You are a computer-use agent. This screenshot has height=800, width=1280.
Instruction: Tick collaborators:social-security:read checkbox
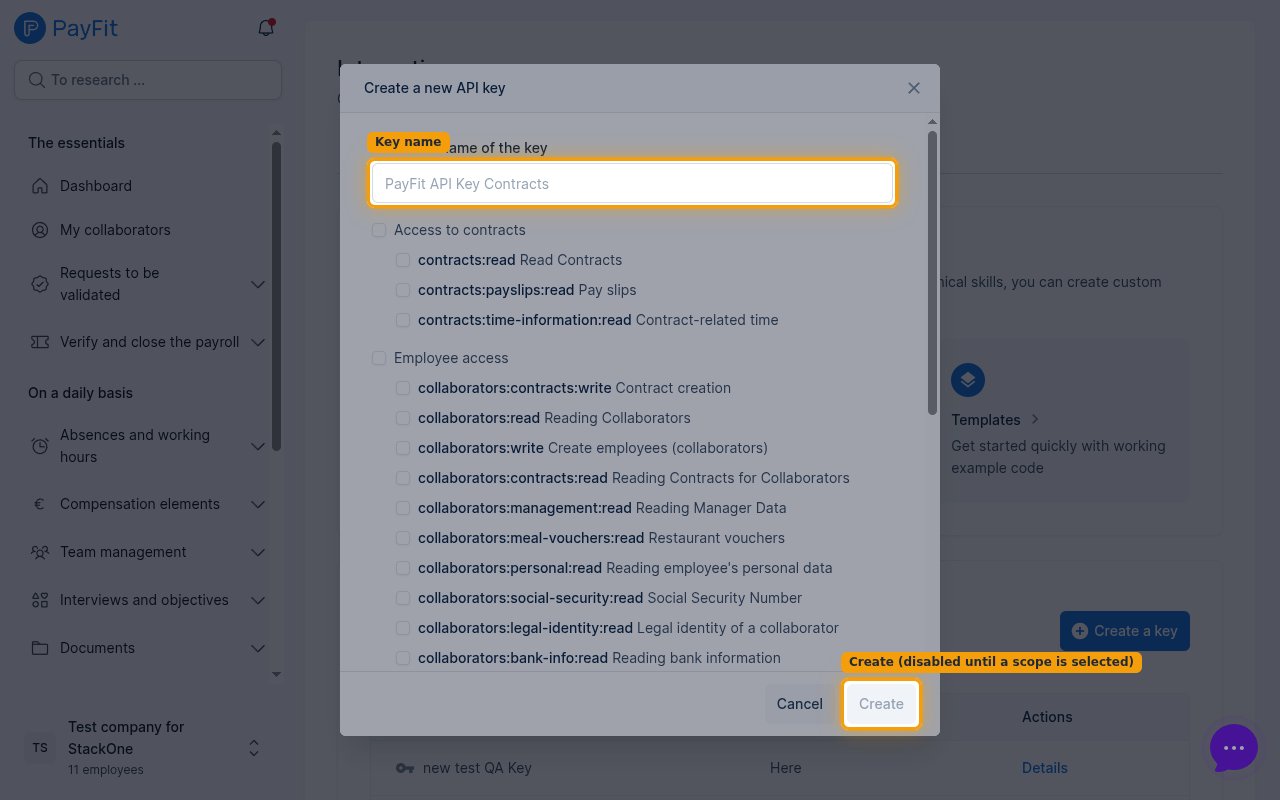(403, 598)
